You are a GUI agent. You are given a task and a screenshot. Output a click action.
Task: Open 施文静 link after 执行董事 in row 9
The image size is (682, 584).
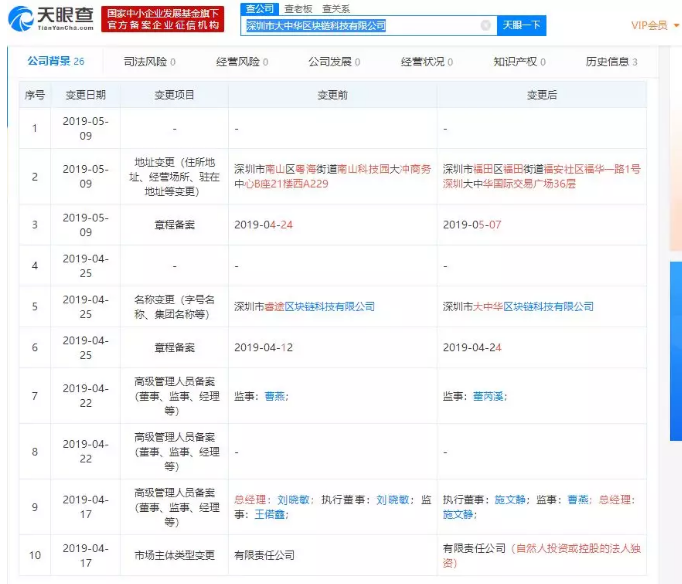510,500
